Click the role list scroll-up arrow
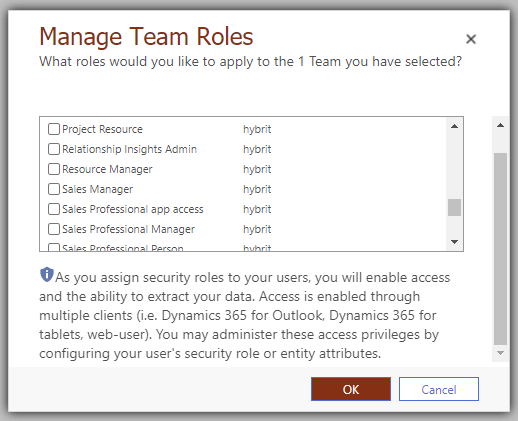518x421 pixels. pos(454,126)
